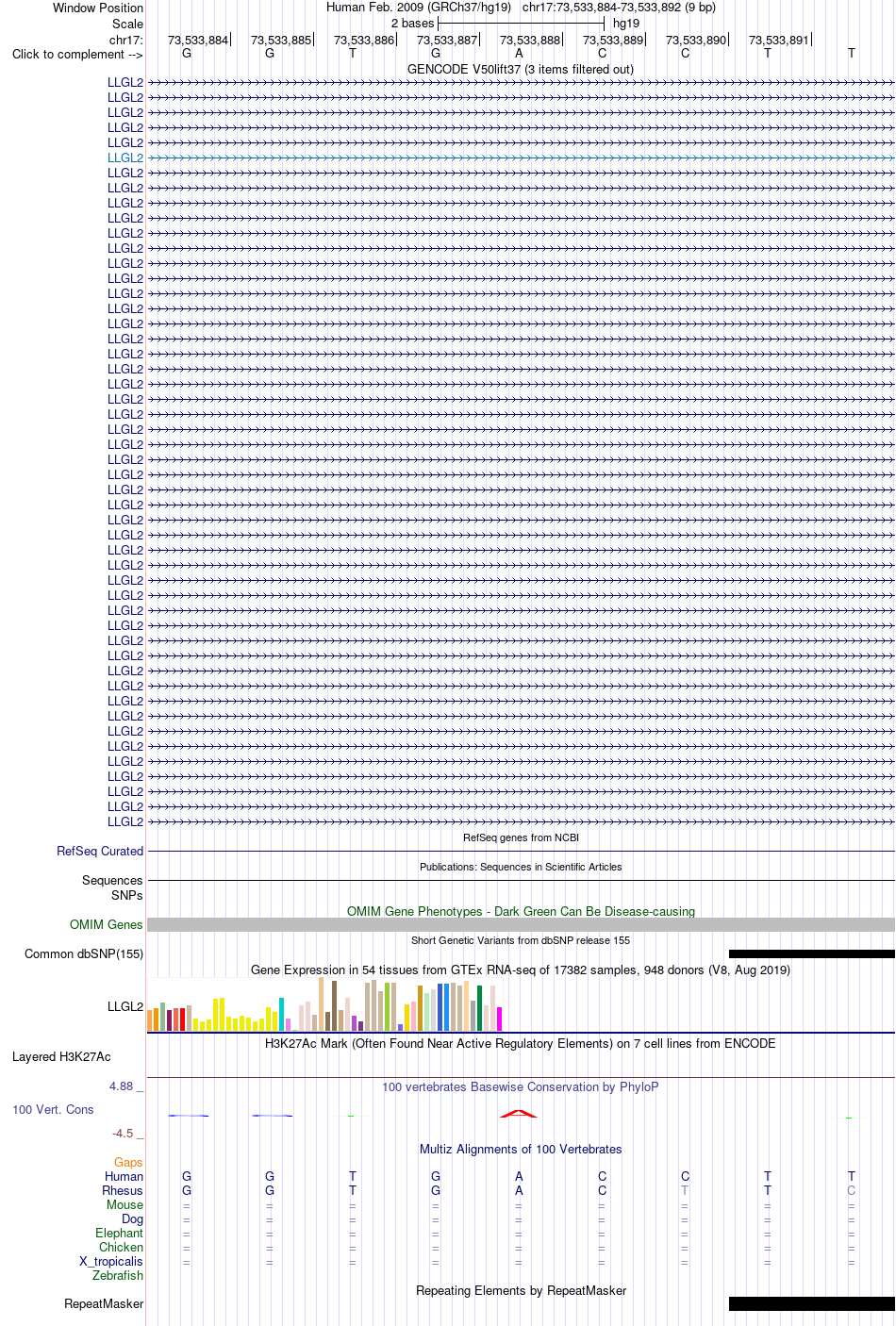
Task: Click the 4.88 PhyloP upper scale value
Action: [x=126, y=1086]
